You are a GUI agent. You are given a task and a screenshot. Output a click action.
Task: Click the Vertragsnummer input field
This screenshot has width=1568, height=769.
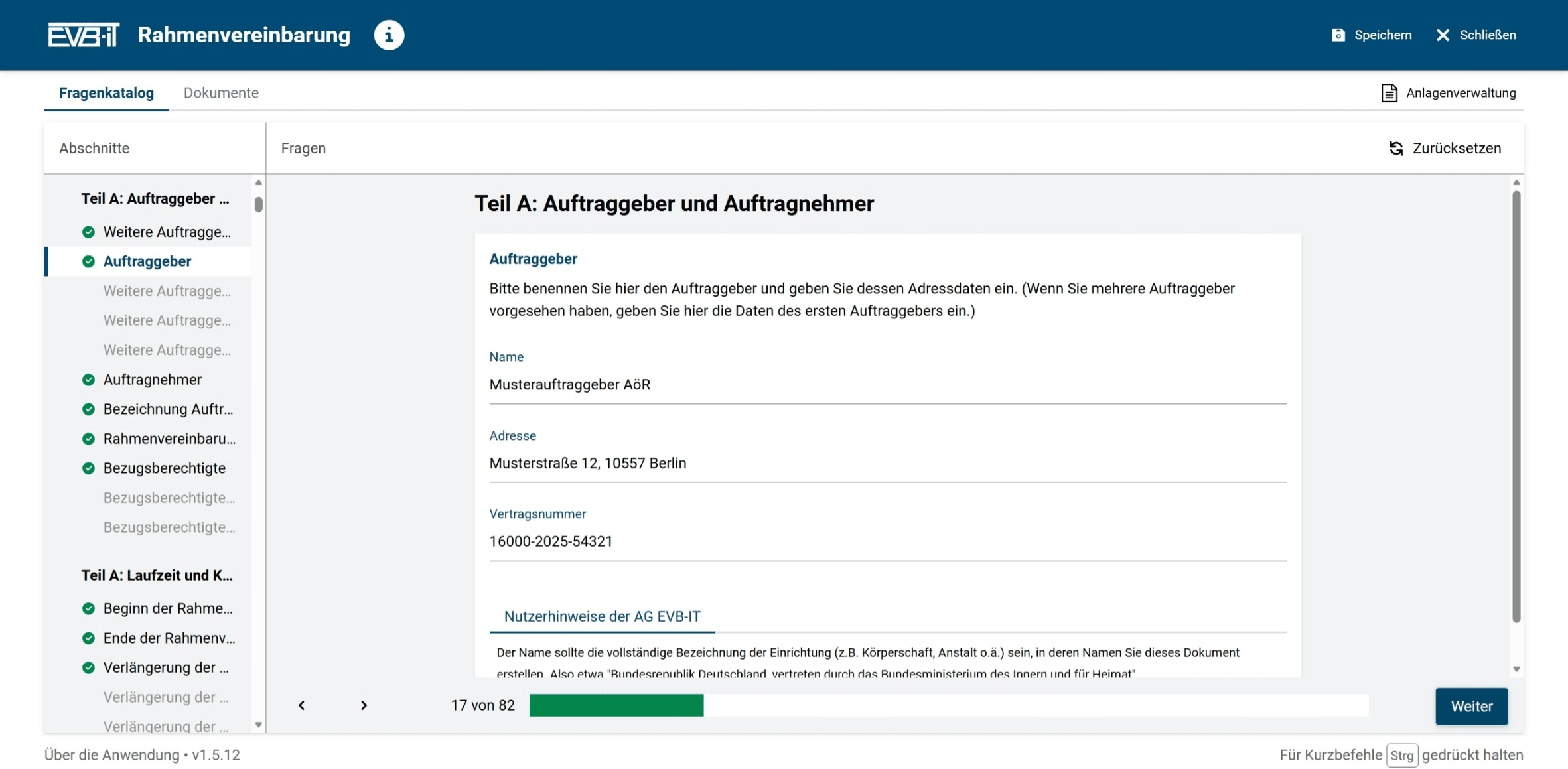887,541
